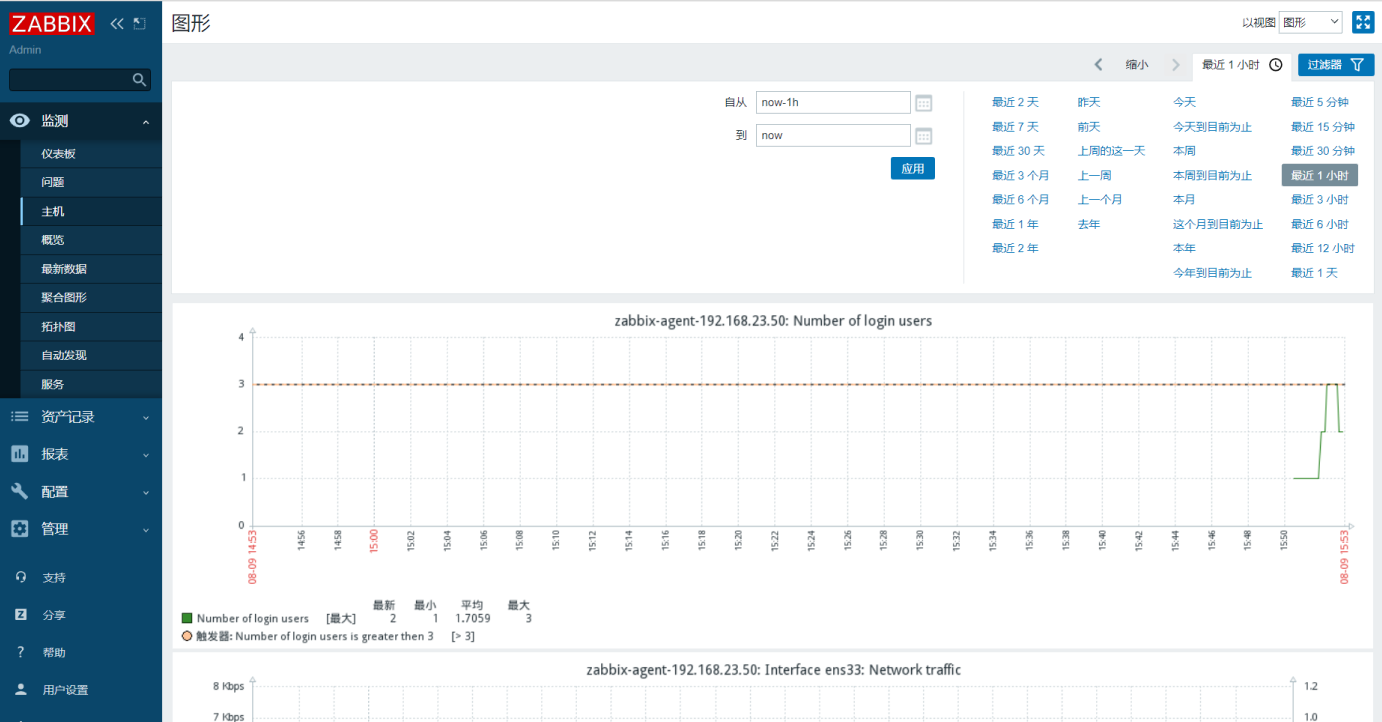The width and height of the screenshot is (1382, 722).
Task: Click the eye icon for 监测
Action: tap(20, 121)
